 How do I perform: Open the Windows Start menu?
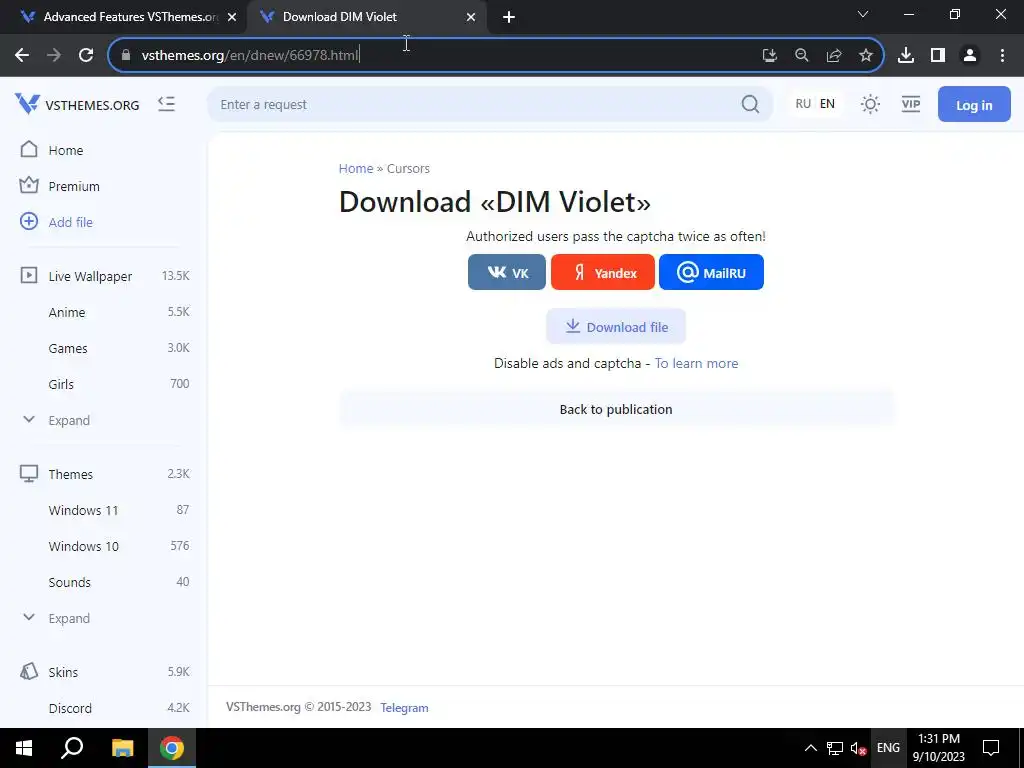(24, 748)
